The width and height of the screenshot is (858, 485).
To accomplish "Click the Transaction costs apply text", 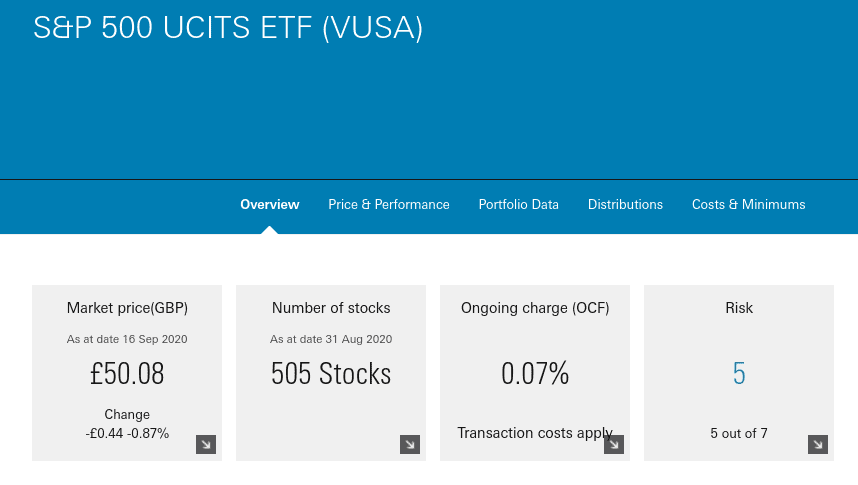I will [535, 433].
